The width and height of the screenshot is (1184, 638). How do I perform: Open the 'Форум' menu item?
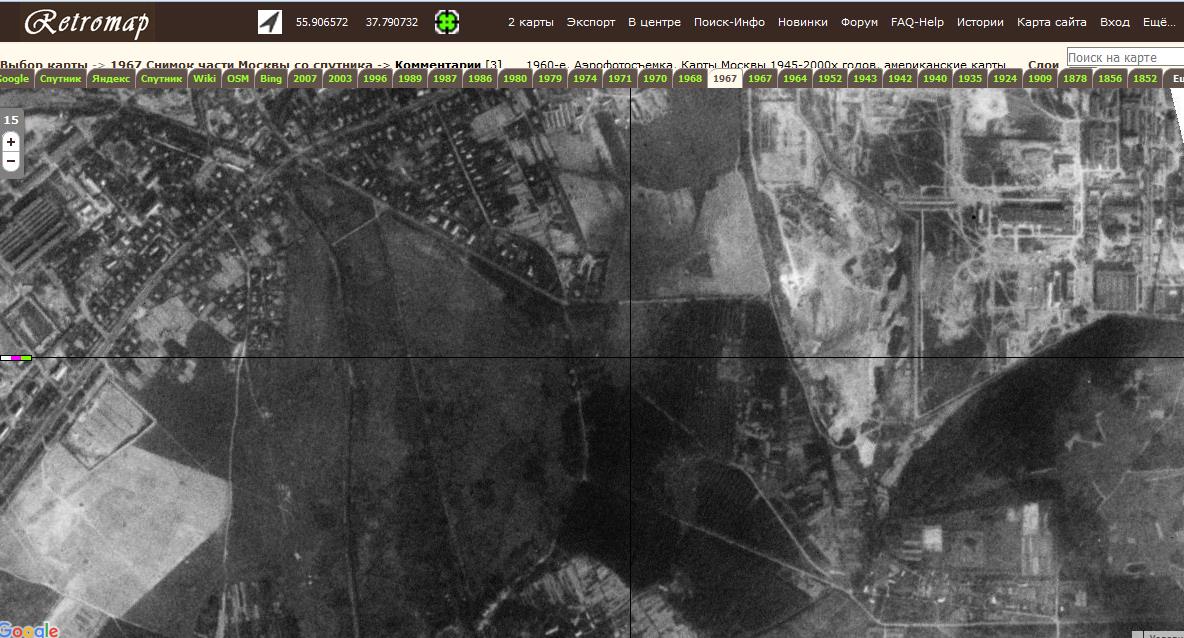click(859, 22)
